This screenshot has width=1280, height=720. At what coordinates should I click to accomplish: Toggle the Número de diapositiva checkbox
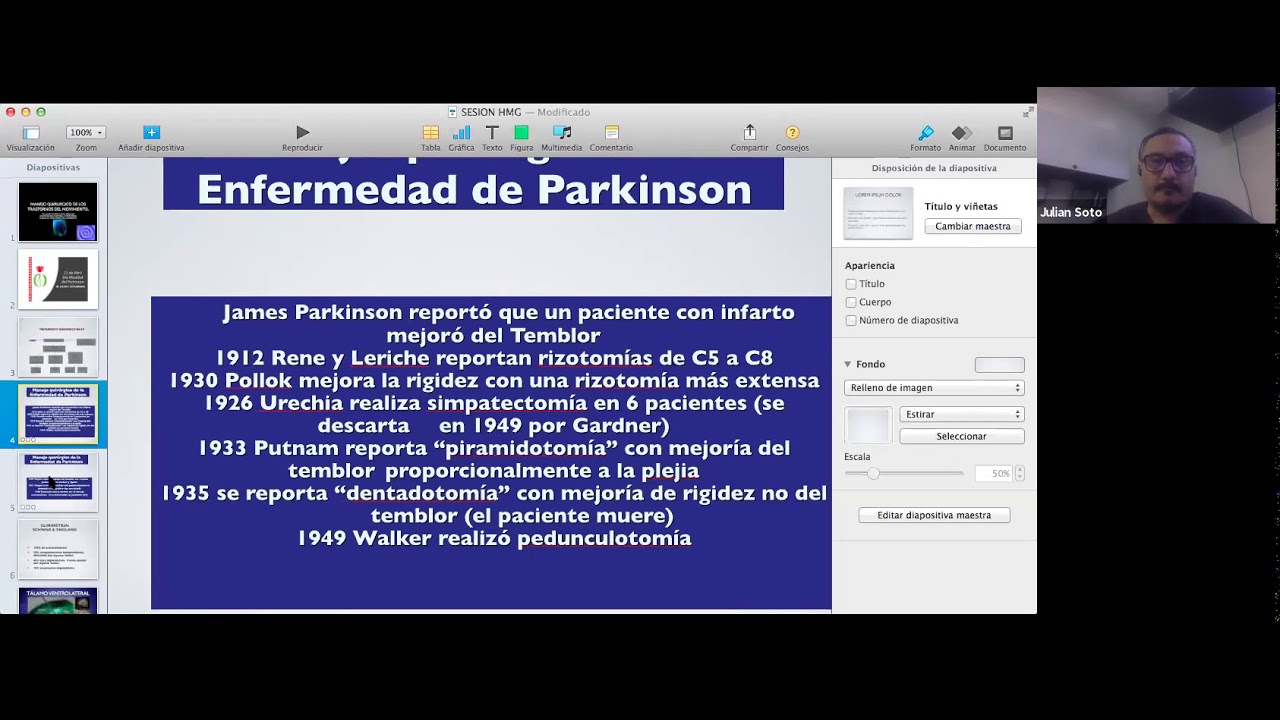[x=851, y=320]
